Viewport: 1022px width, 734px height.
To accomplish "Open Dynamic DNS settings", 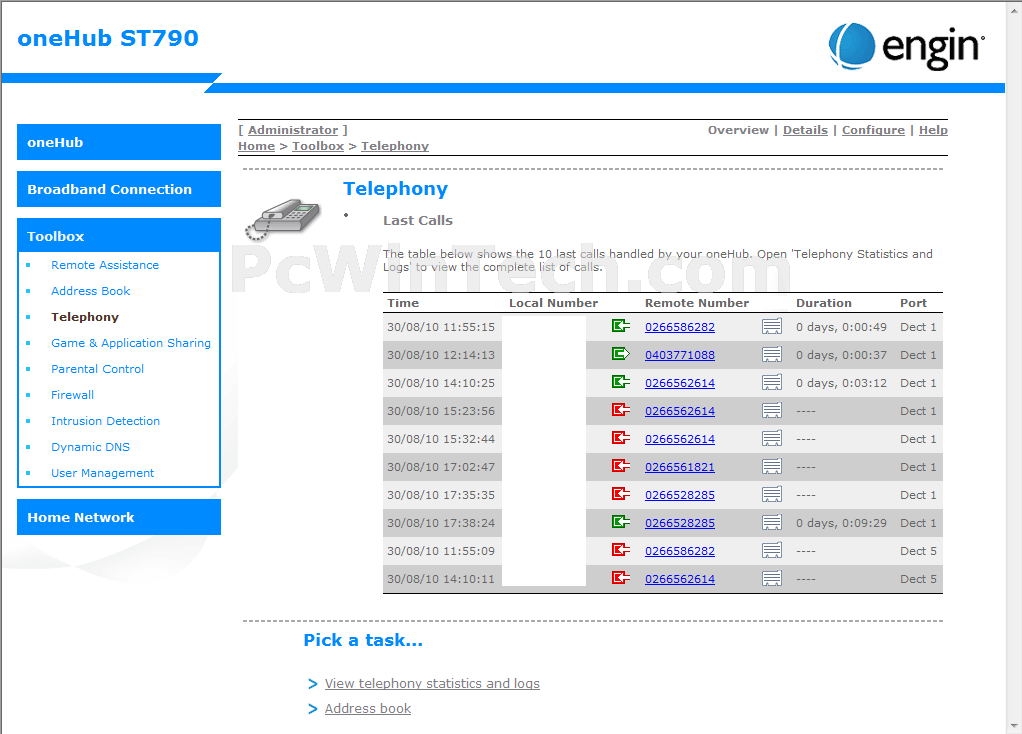I will pos(91,447).
